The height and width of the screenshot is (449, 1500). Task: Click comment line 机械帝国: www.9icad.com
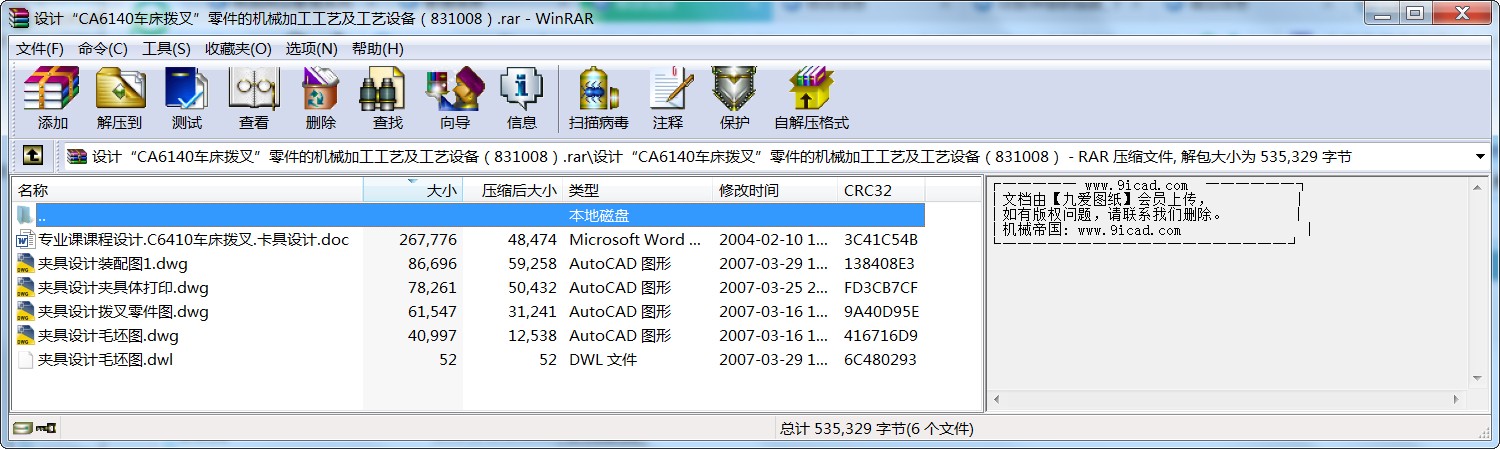1092,230
